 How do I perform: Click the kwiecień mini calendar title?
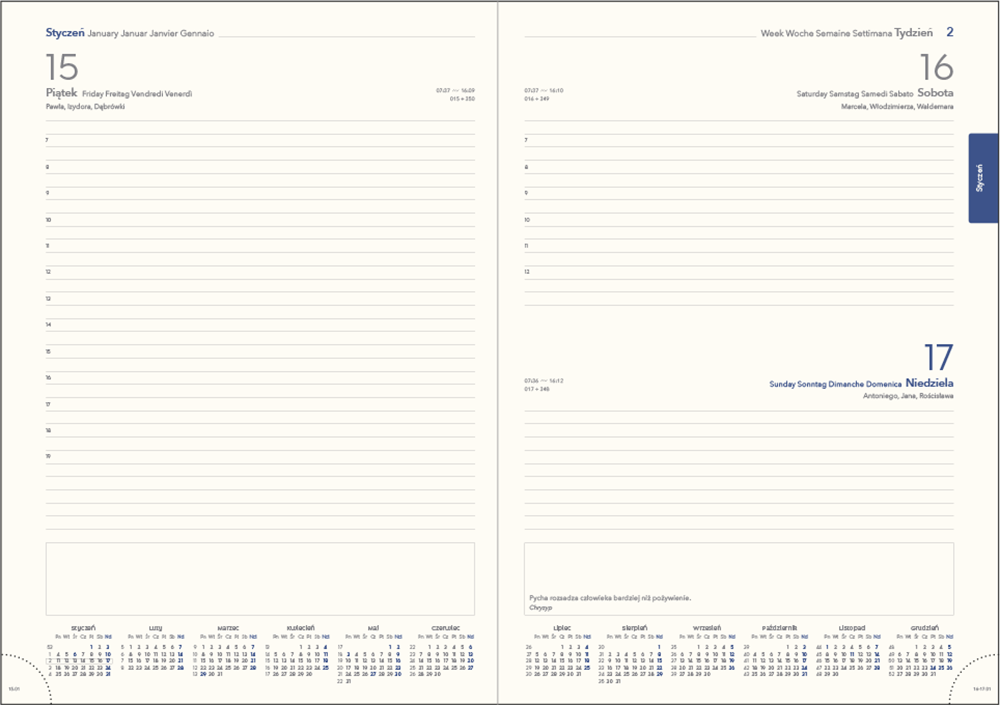click(300, 628)
